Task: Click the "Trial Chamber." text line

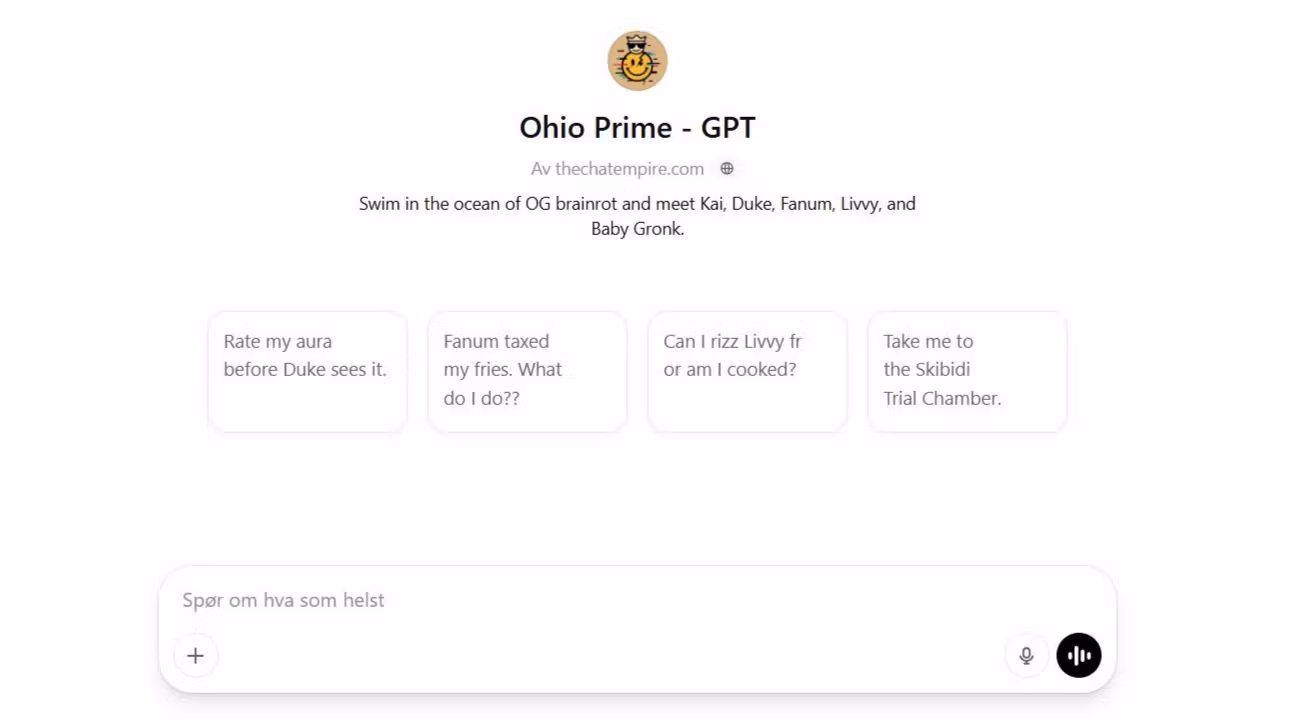Action: click(942, 398)
